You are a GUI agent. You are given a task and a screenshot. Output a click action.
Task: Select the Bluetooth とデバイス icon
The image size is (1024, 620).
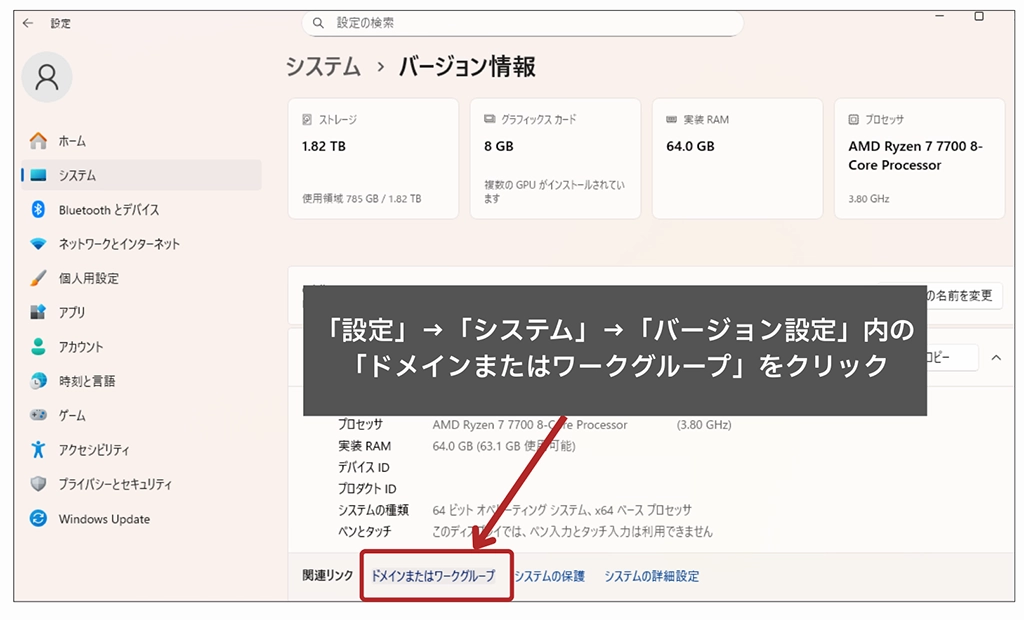(38, 210)
